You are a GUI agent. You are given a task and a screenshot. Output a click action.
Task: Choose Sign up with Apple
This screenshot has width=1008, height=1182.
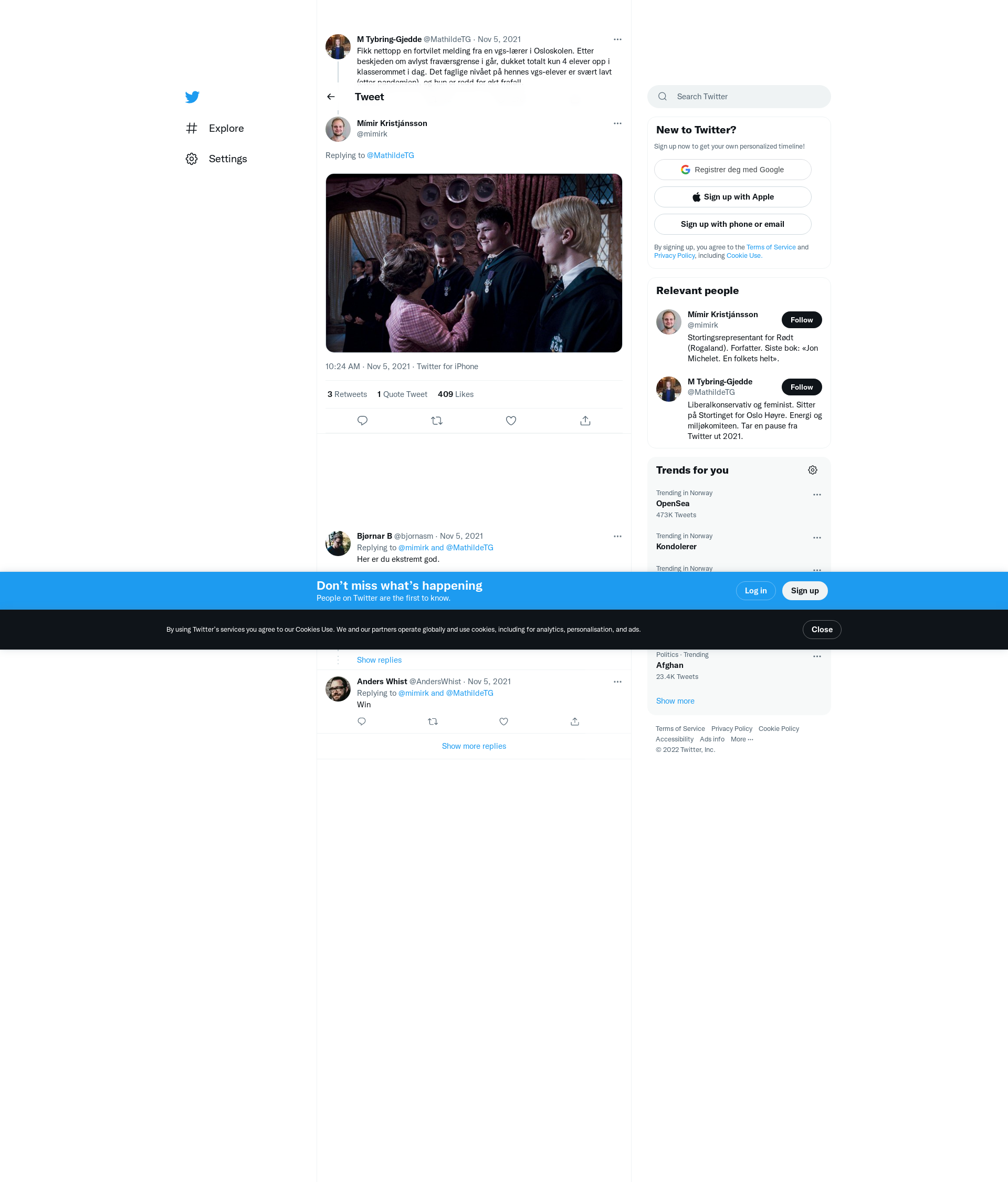coord(732,197)
